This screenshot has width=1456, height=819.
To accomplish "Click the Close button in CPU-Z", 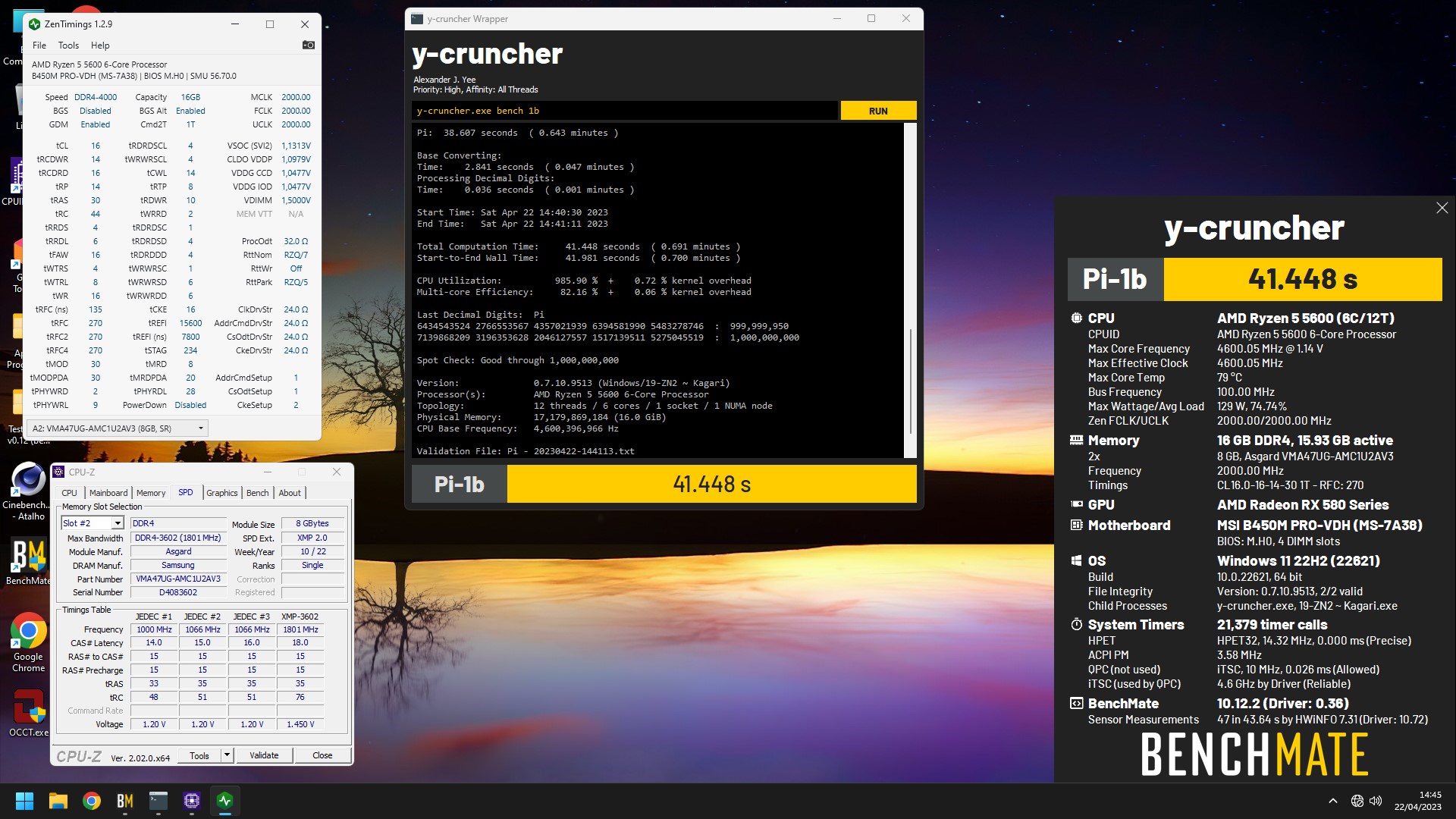I will click(x=322, y=755).
